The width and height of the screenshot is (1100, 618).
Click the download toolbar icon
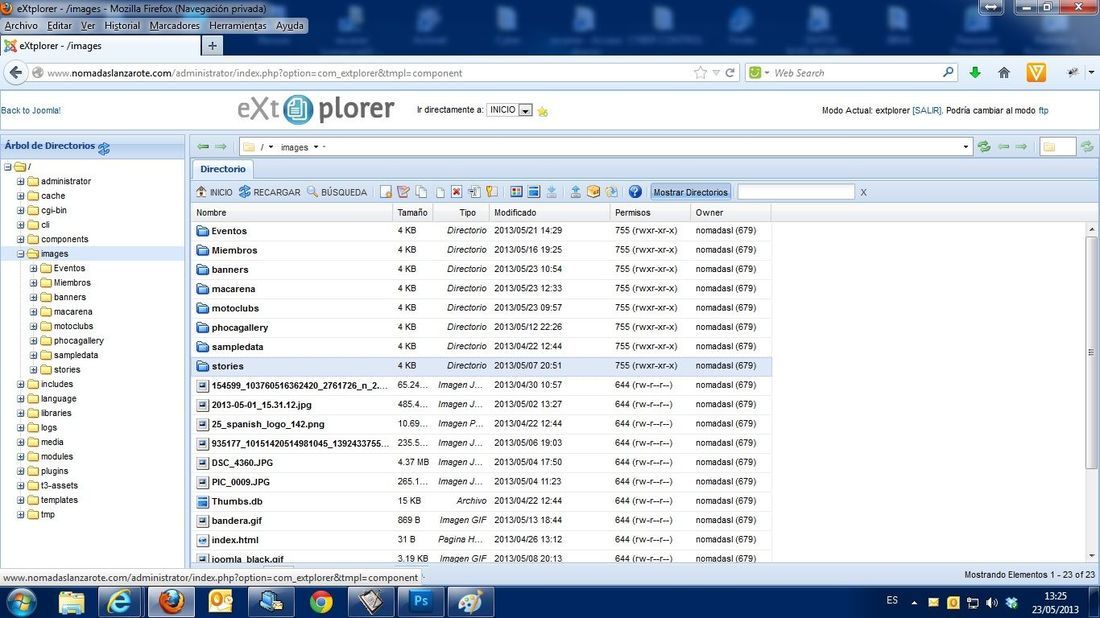tap(551, 192)
